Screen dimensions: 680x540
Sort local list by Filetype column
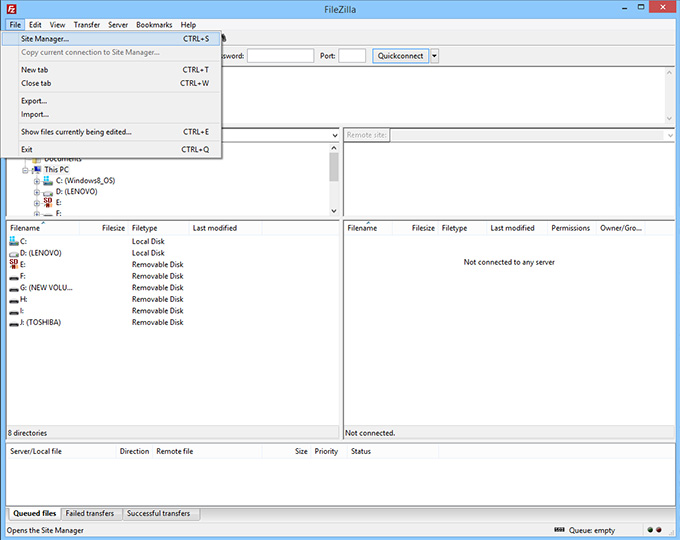pos(159,228)
